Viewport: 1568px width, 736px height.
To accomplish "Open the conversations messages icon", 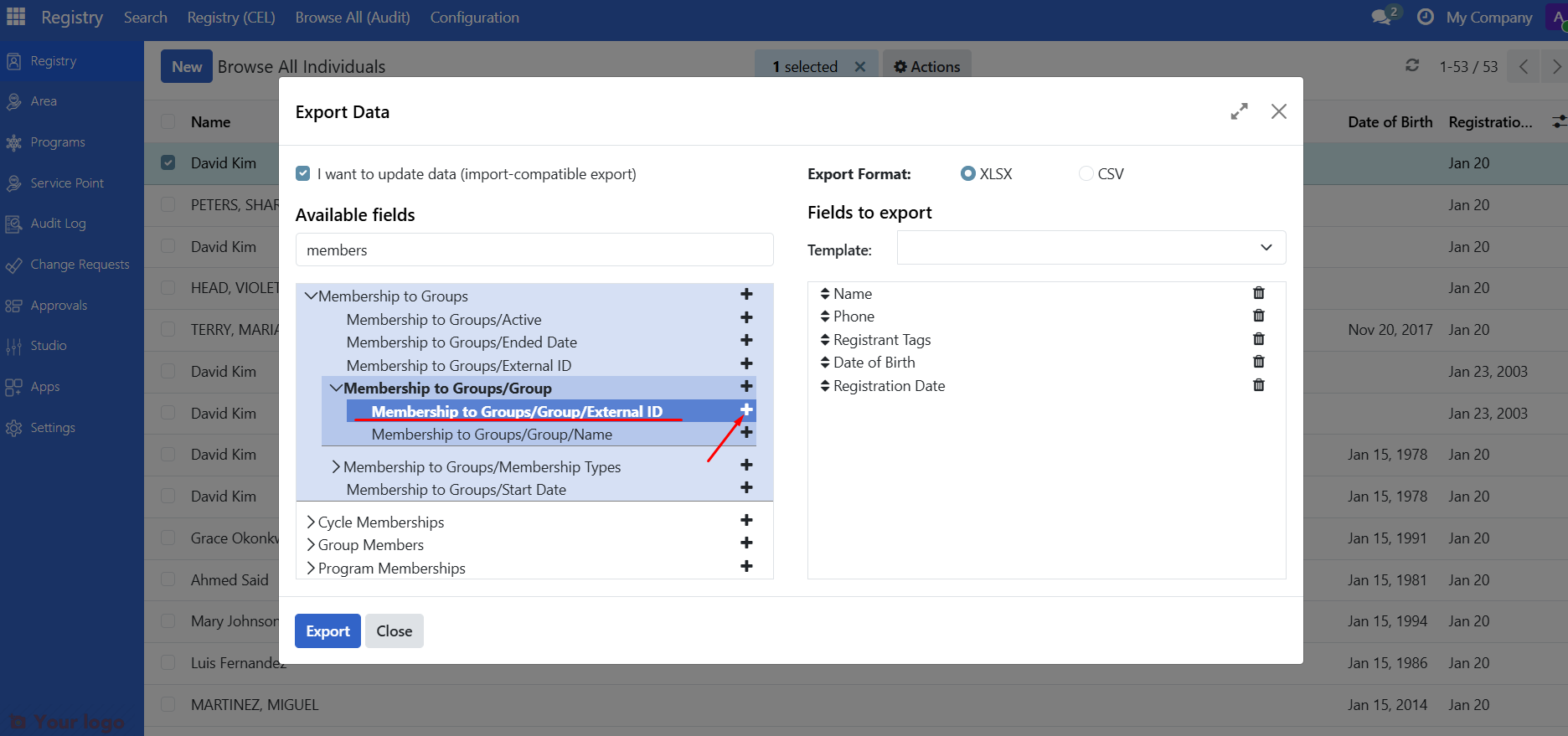I will [x=1381, y=17].
